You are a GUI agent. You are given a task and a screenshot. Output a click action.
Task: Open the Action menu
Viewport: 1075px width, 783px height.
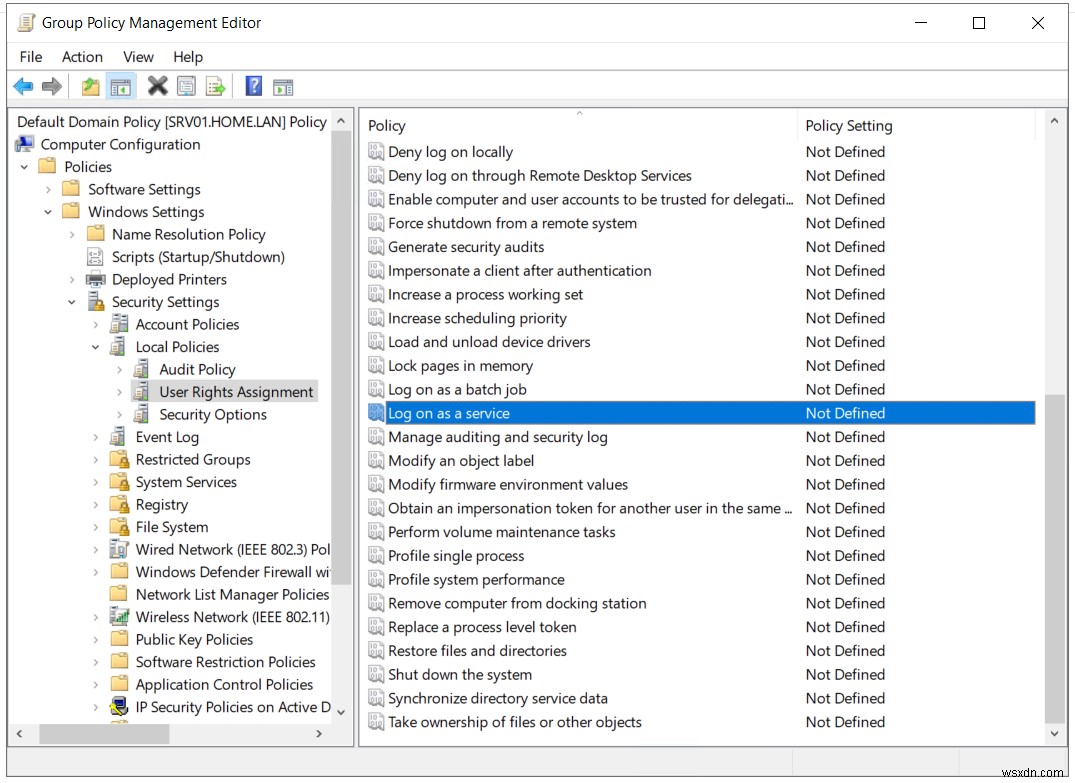point(82,57)
